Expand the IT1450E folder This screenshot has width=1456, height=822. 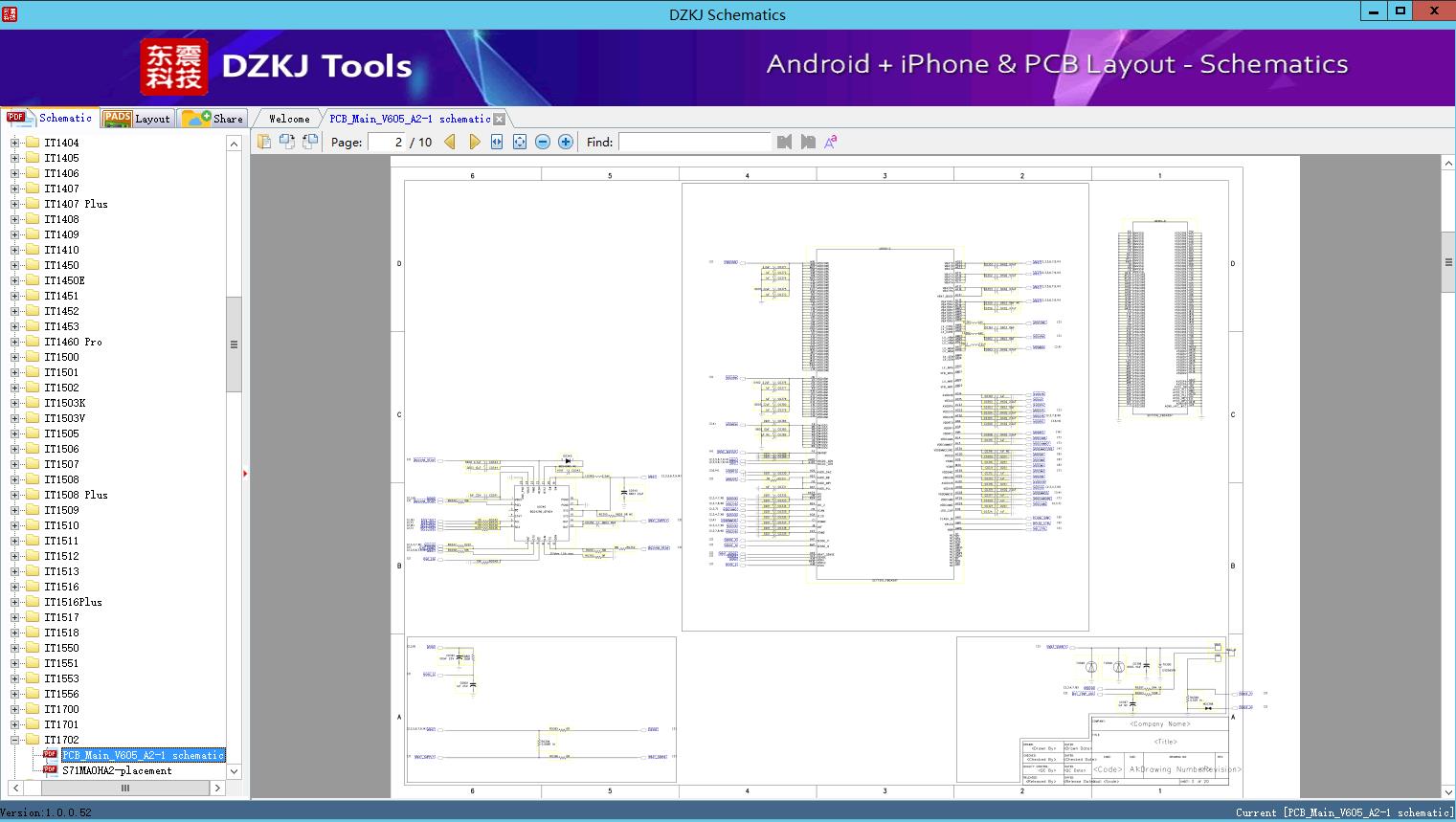(x=14, y=280)
